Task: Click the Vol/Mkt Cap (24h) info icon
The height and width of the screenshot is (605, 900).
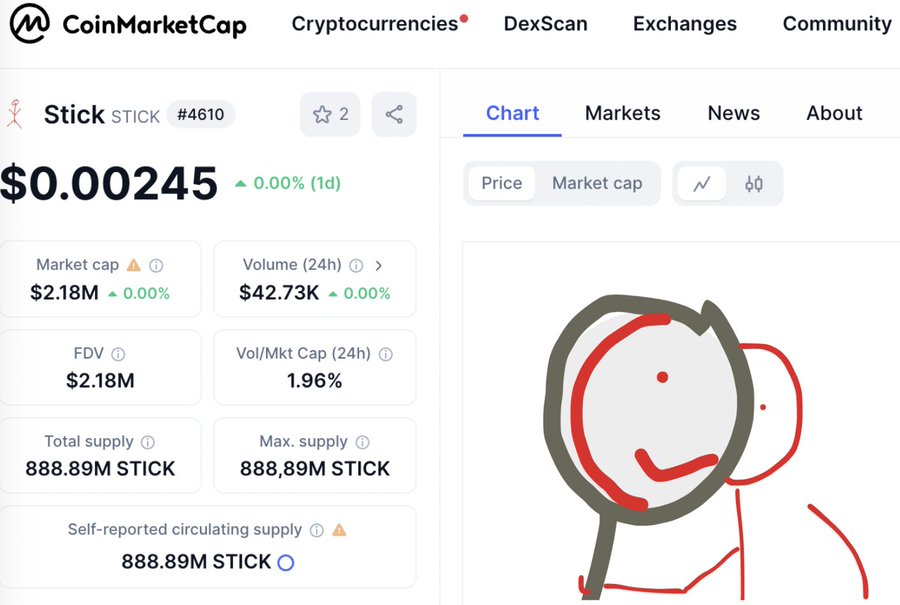Action: (386, 354)
